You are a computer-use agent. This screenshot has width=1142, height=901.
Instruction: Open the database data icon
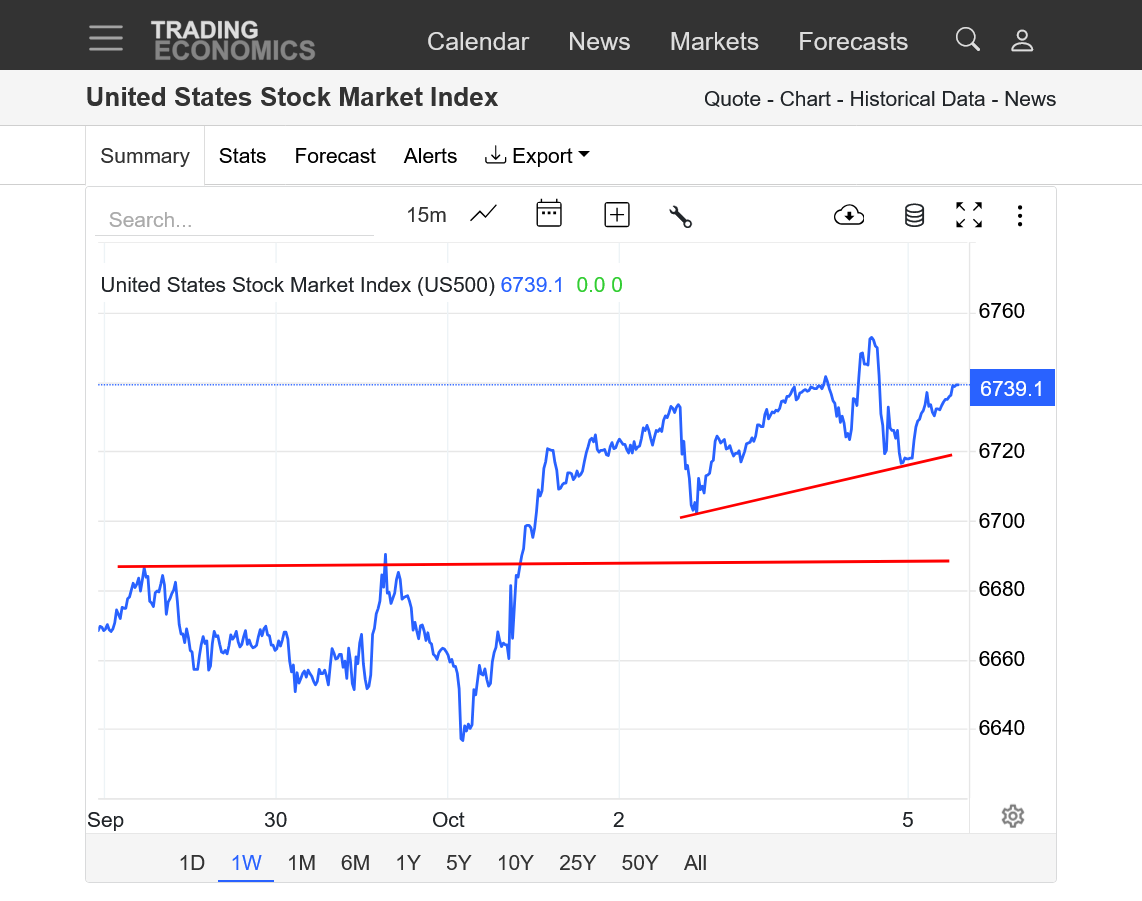click(914, 215)
